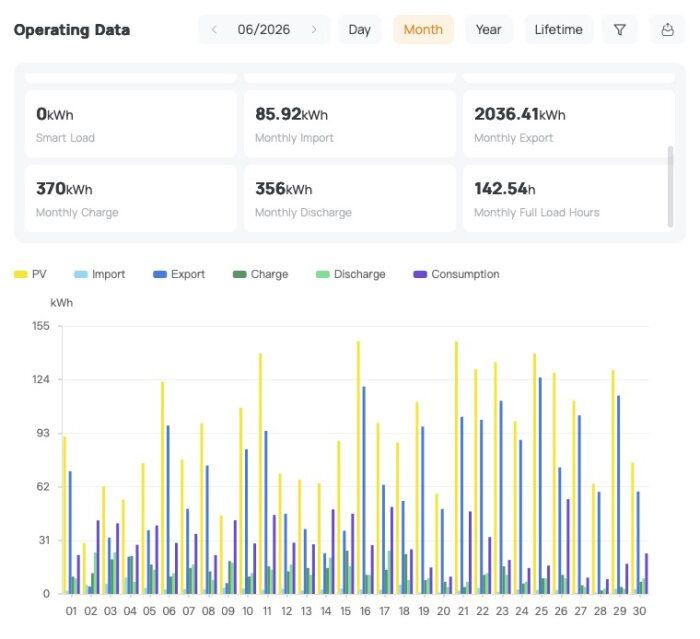The width and height of the screenshot is (700, 639).
Task: Open the Lifetime view tab
Action: [x=558, y=30]
